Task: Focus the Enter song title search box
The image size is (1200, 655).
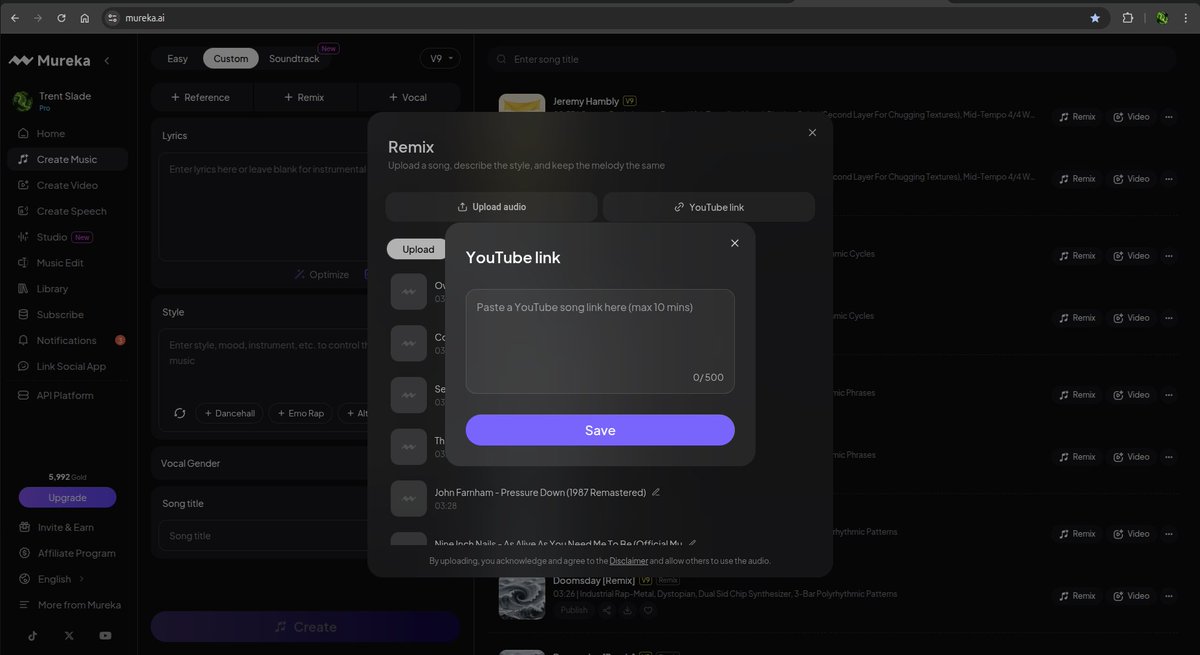Action: tap(833, 59)
